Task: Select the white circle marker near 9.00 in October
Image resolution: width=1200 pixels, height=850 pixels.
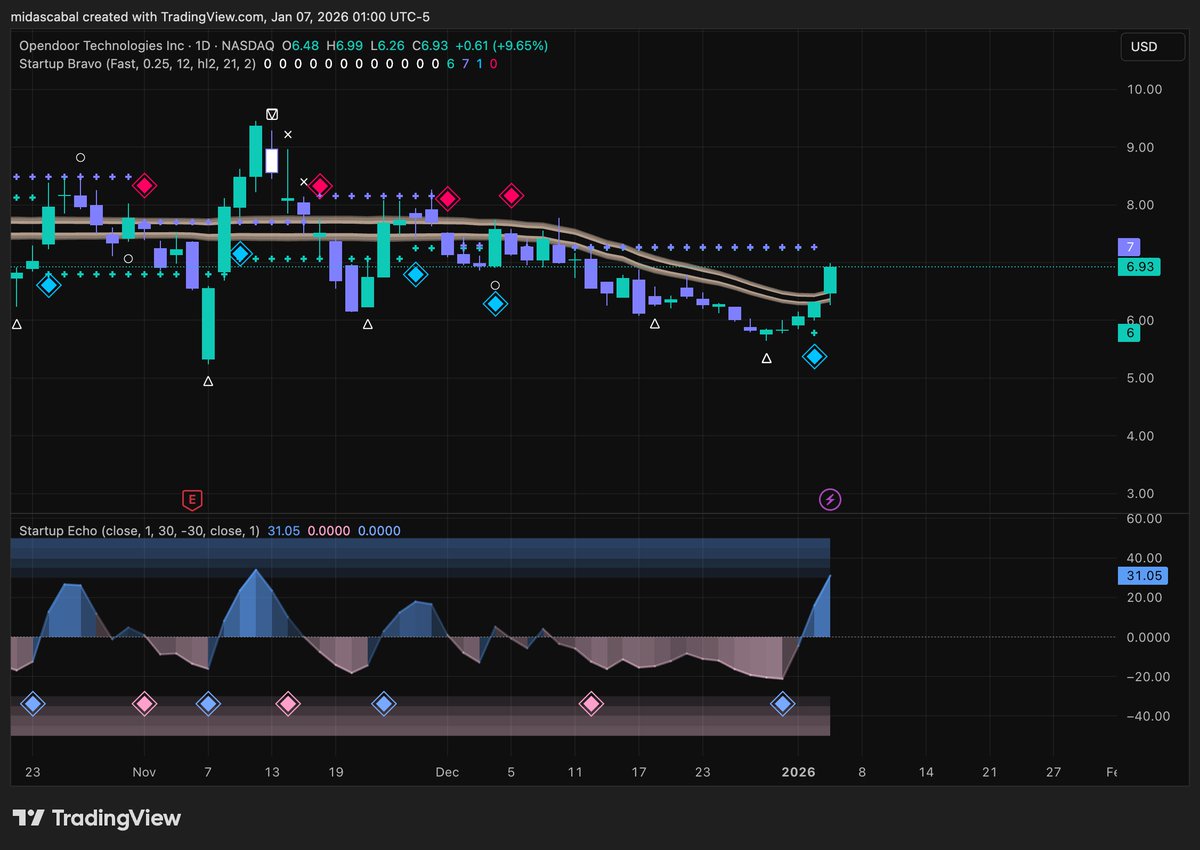Action: coord(81,157)
